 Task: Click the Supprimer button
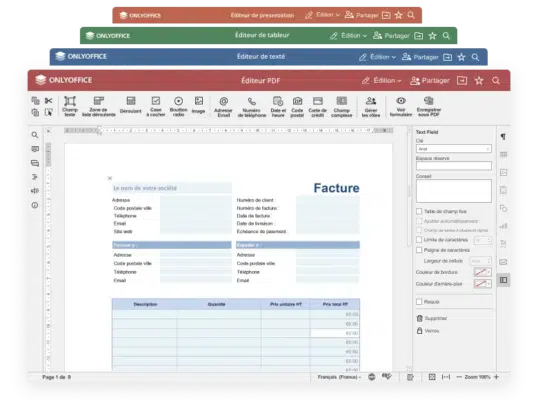pyautogui.click(x=432, y=318)
